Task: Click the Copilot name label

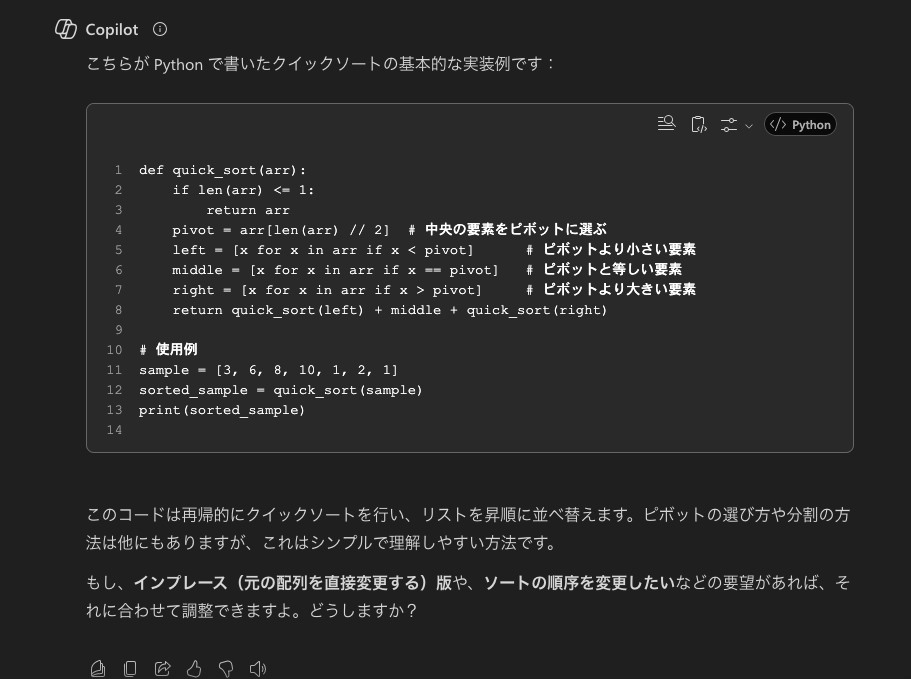Action: point(112,30)
